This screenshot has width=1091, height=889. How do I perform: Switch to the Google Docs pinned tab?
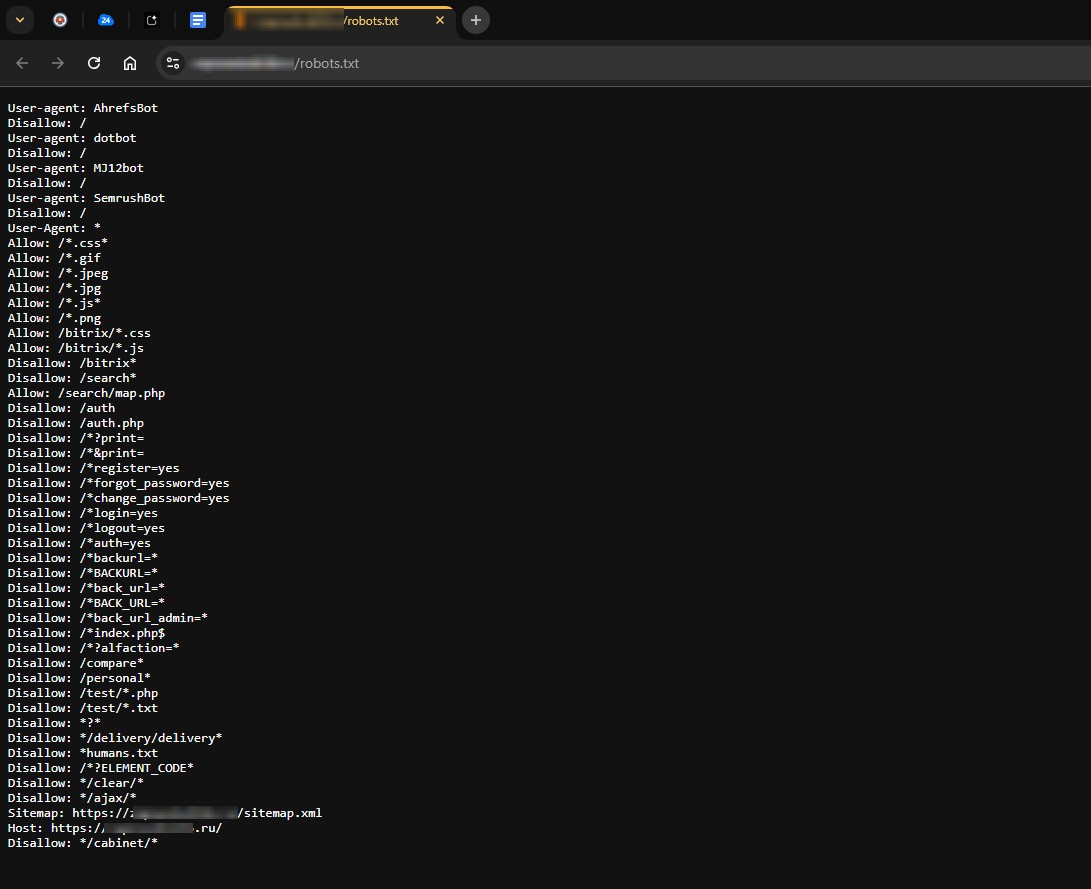click(198, 20)
